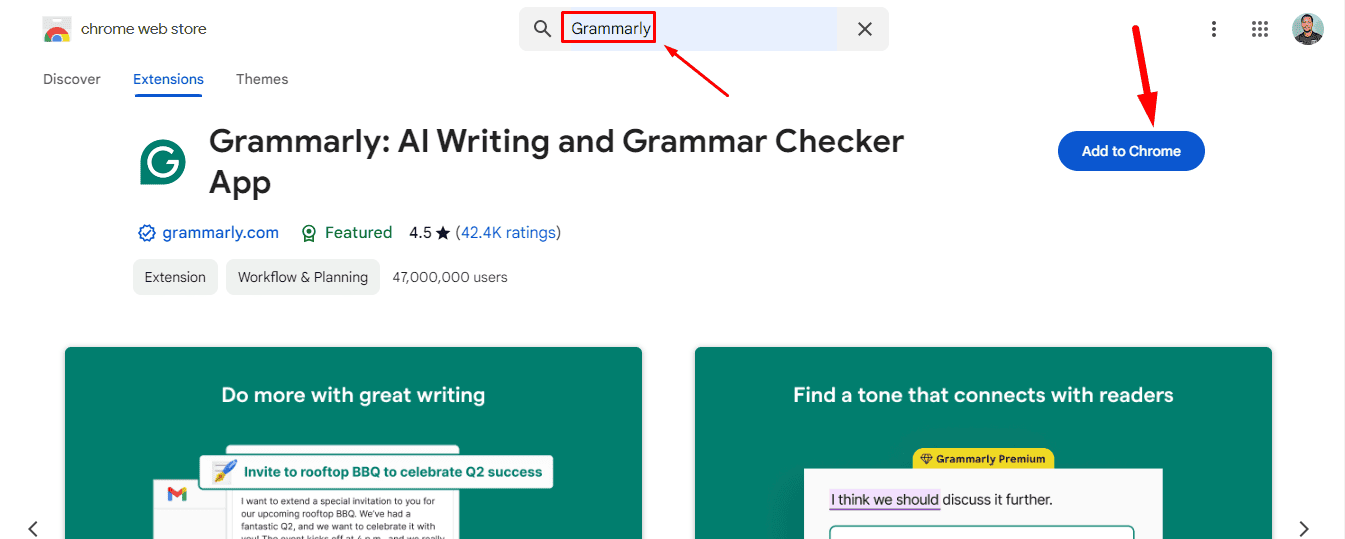Screen dimensions: 1345x539
Task: Open the Google apps grid
Action: 1260,29
